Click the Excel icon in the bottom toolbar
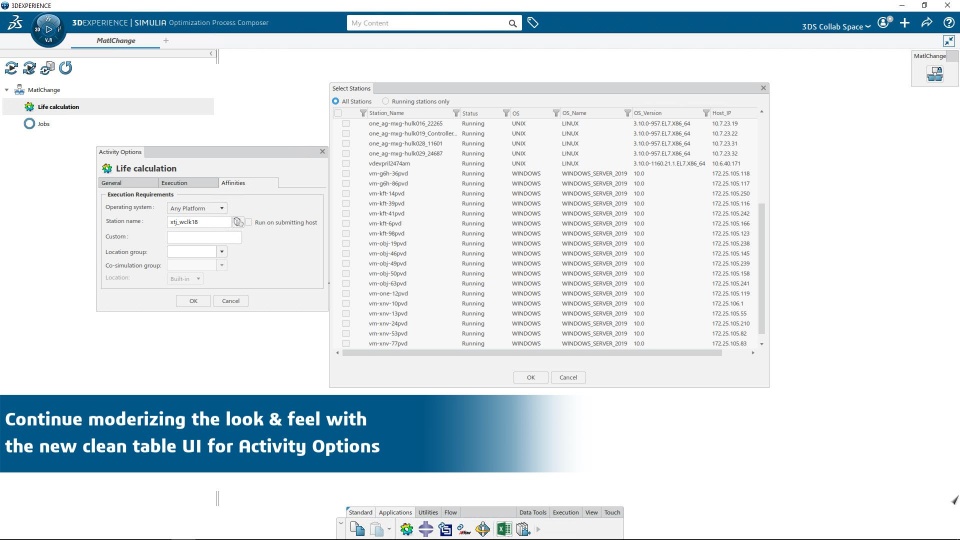Image resolution: width=960 pixels, height=540 pixels. point(504,529)
